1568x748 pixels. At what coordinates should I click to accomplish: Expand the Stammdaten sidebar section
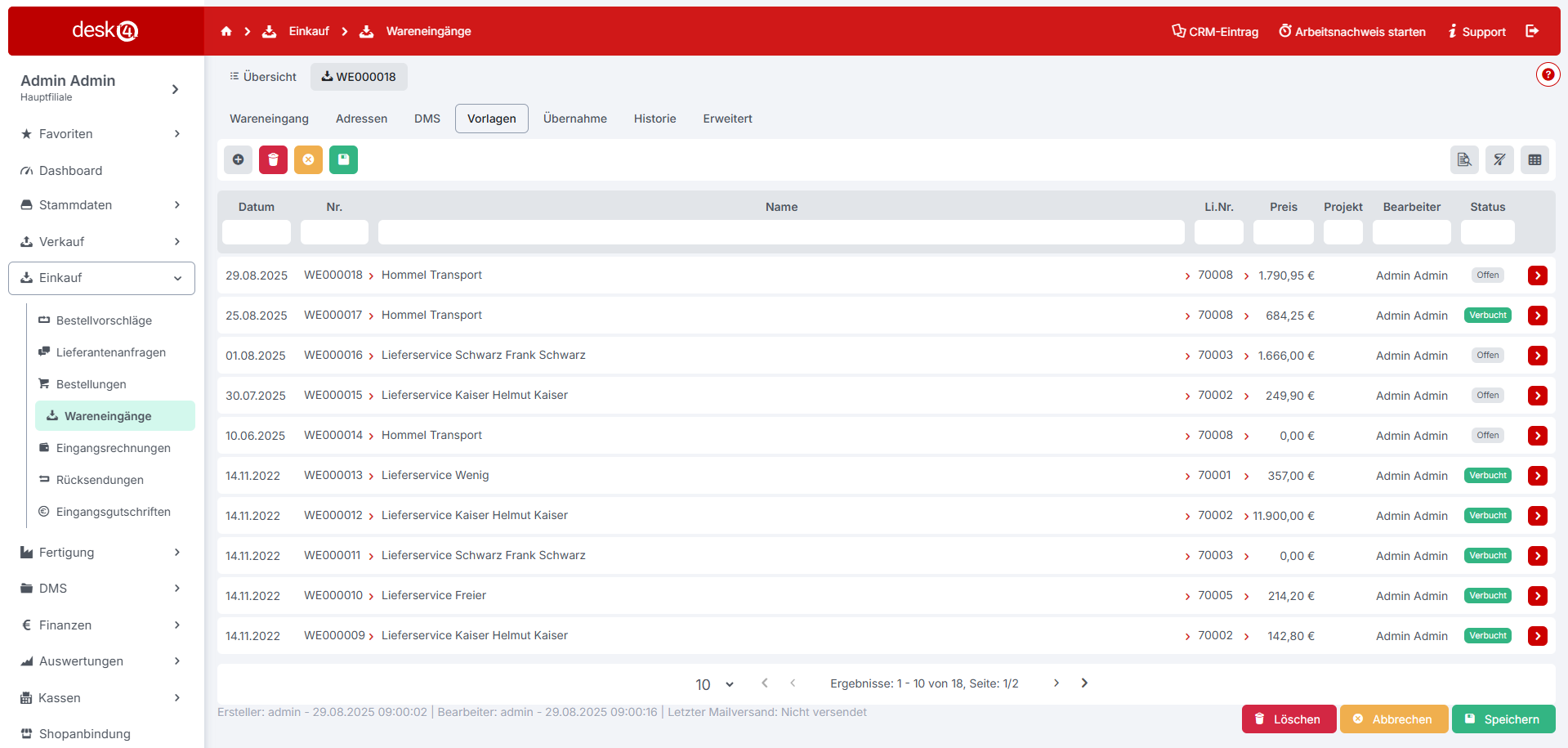tap(102, 205)
